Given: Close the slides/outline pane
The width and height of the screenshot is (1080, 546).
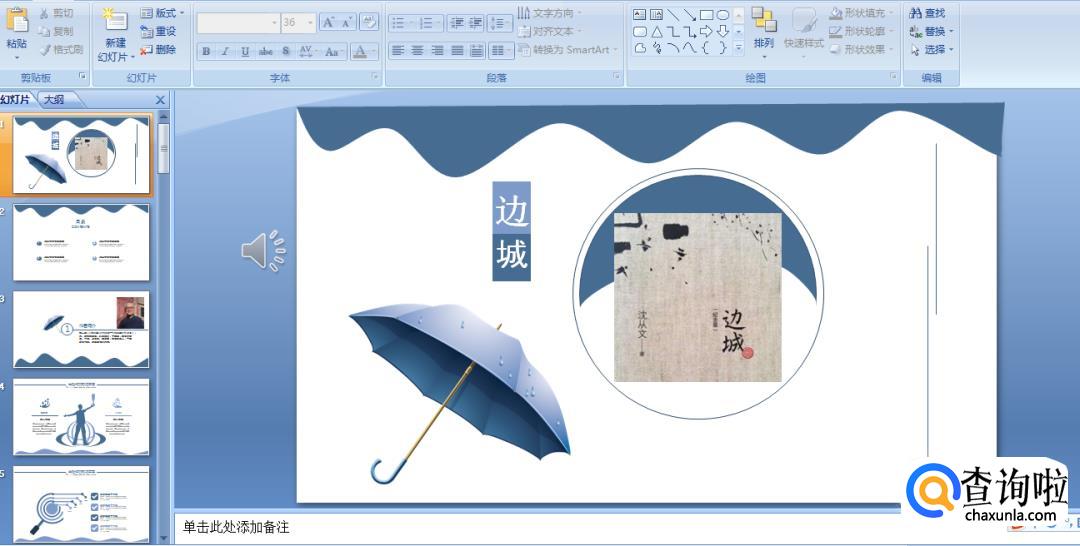Looking at the screenshot, I should [160, 101].
